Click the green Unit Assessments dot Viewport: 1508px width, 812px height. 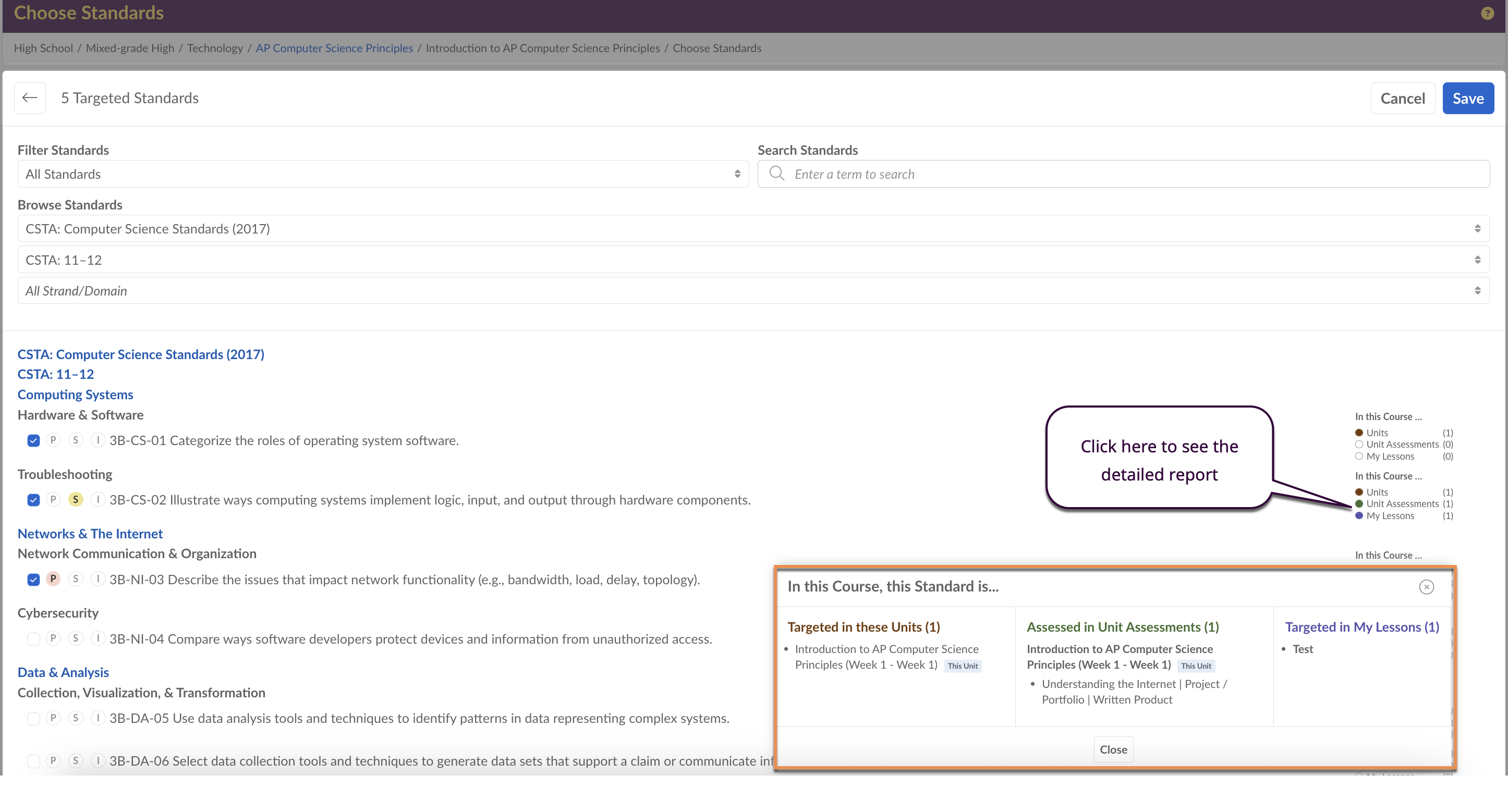click(x=1359, y=503)
